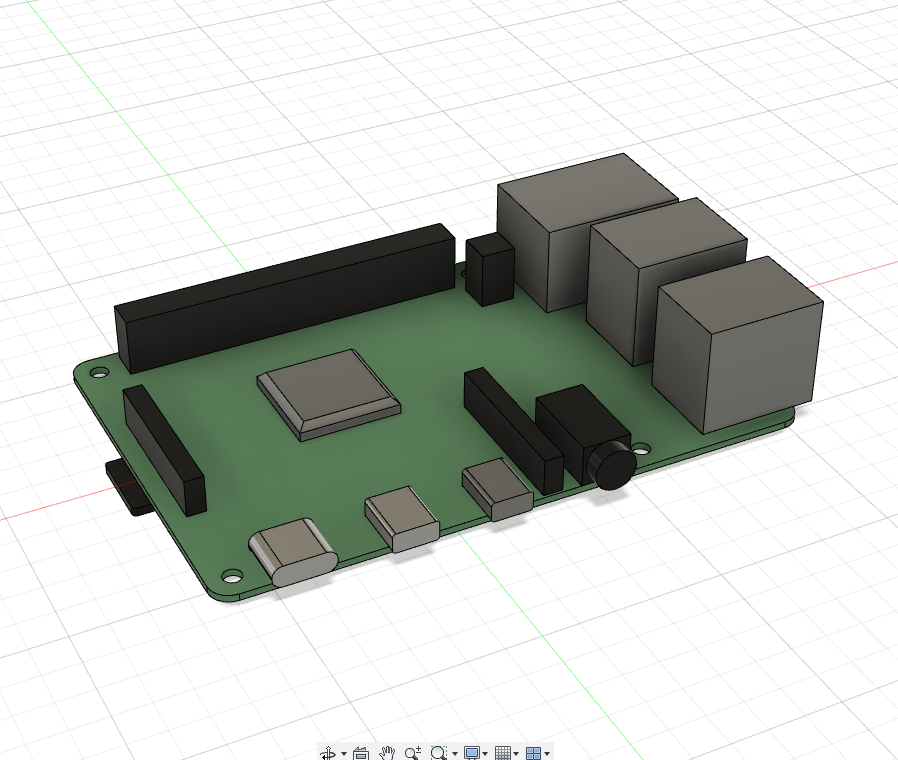Open the Grid and Snaps dropdown arrow

(x=516, y=753)
